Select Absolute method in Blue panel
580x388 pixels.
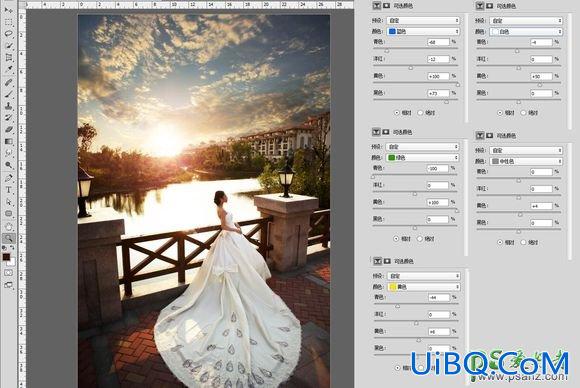pos(421,112)
